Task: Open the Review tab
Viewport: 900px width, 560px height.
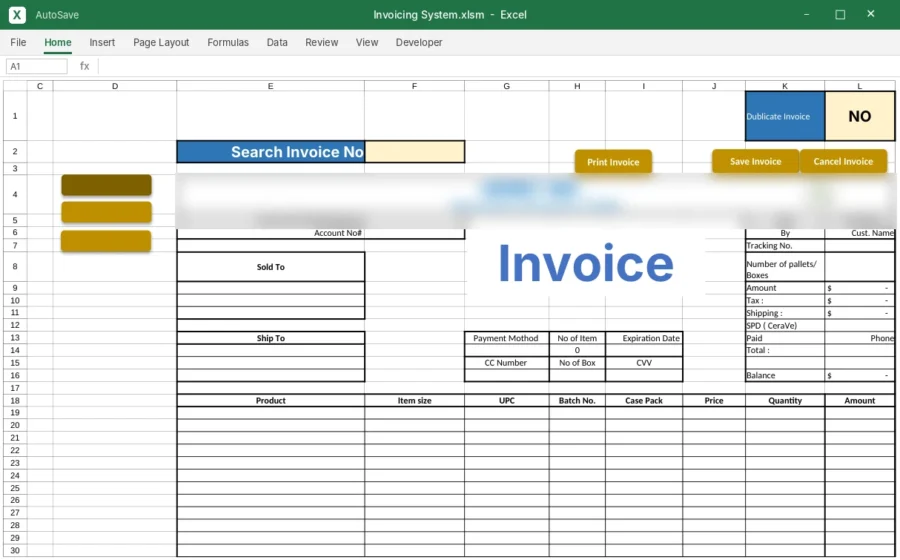Action: [321, 42]
